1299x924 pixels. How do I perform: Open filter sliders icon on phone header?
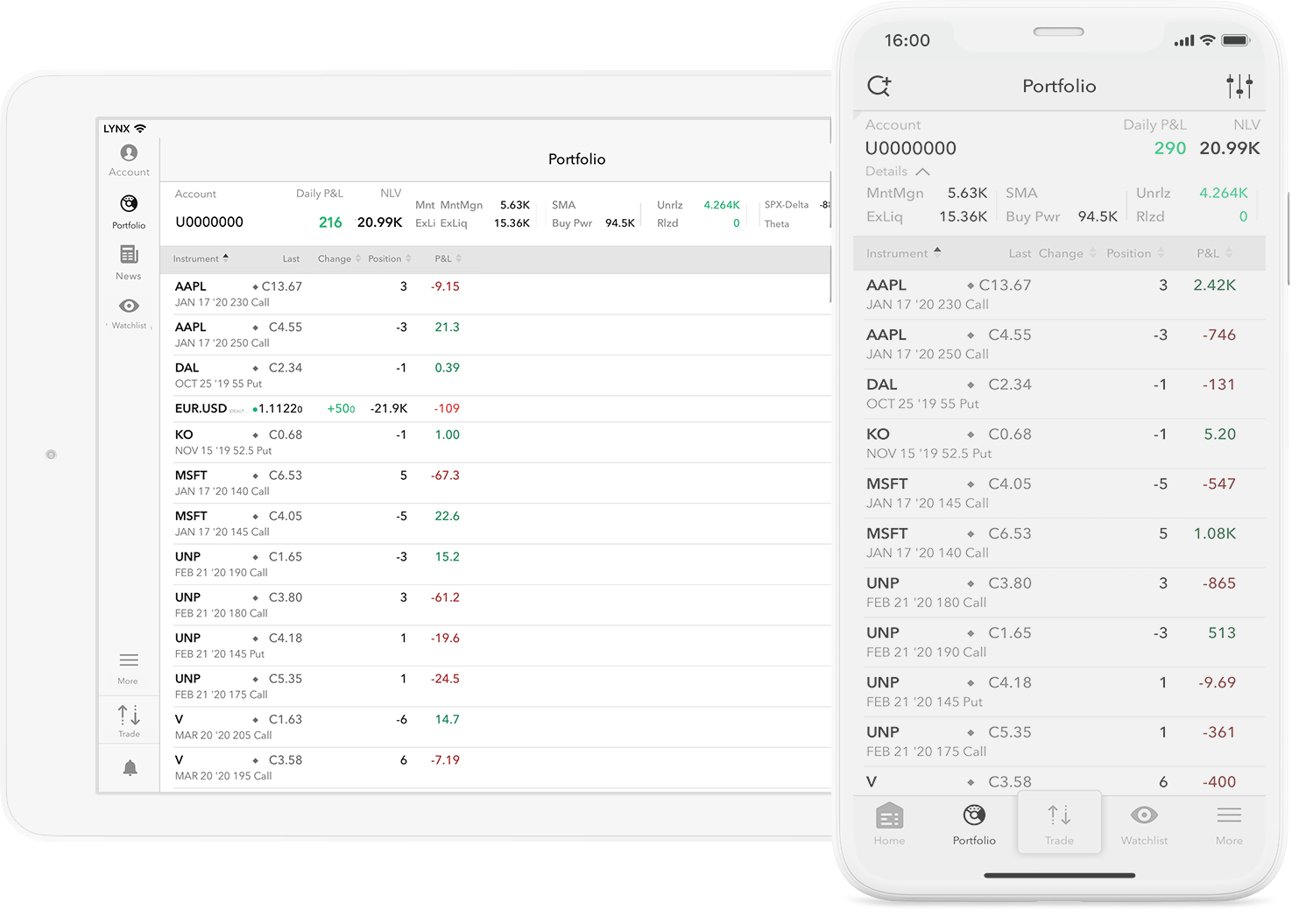[x=1239, y=86]
